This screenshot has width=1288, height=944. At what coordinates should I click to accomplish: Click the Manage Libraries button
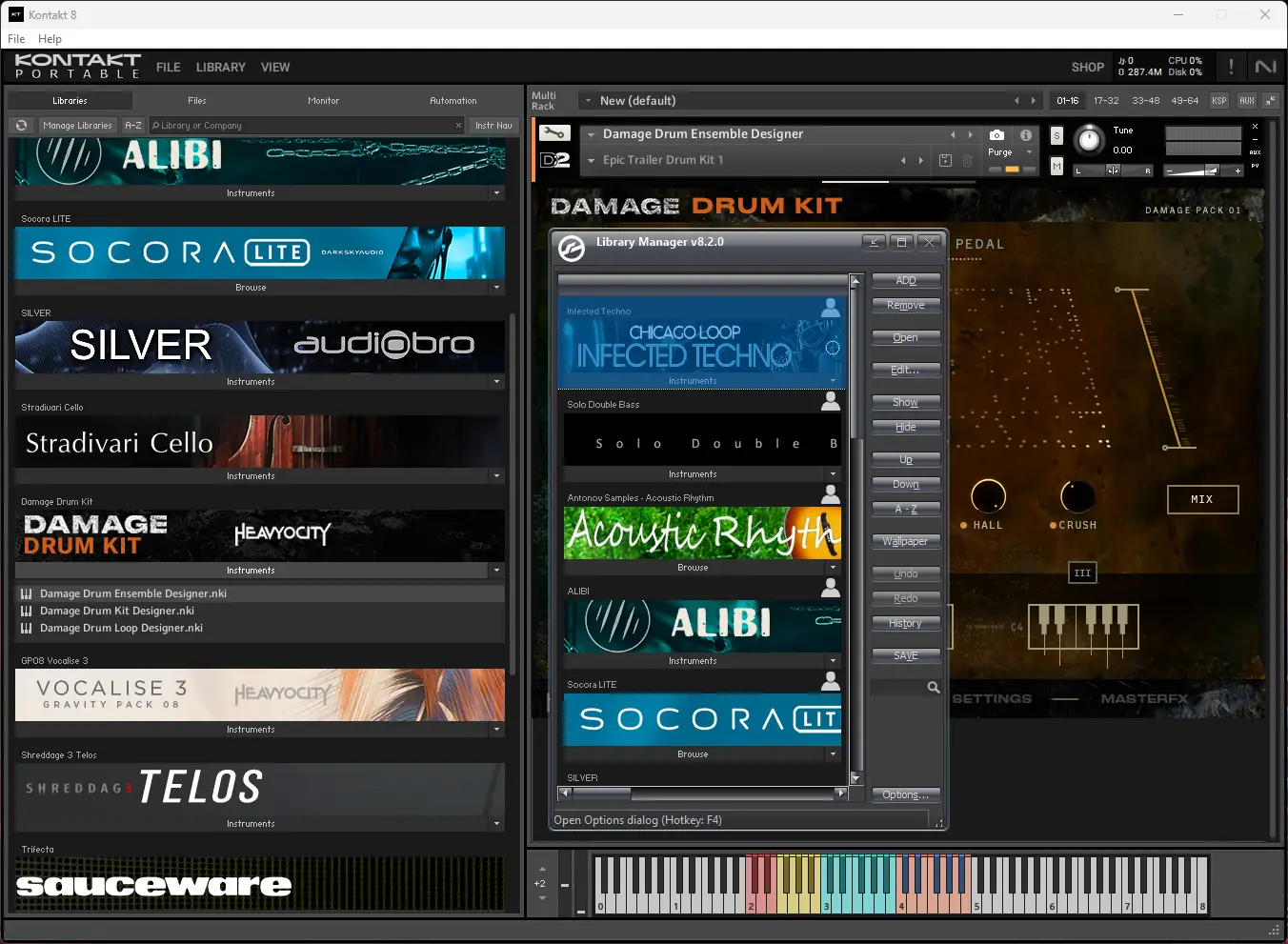click(x=77, y=125)
